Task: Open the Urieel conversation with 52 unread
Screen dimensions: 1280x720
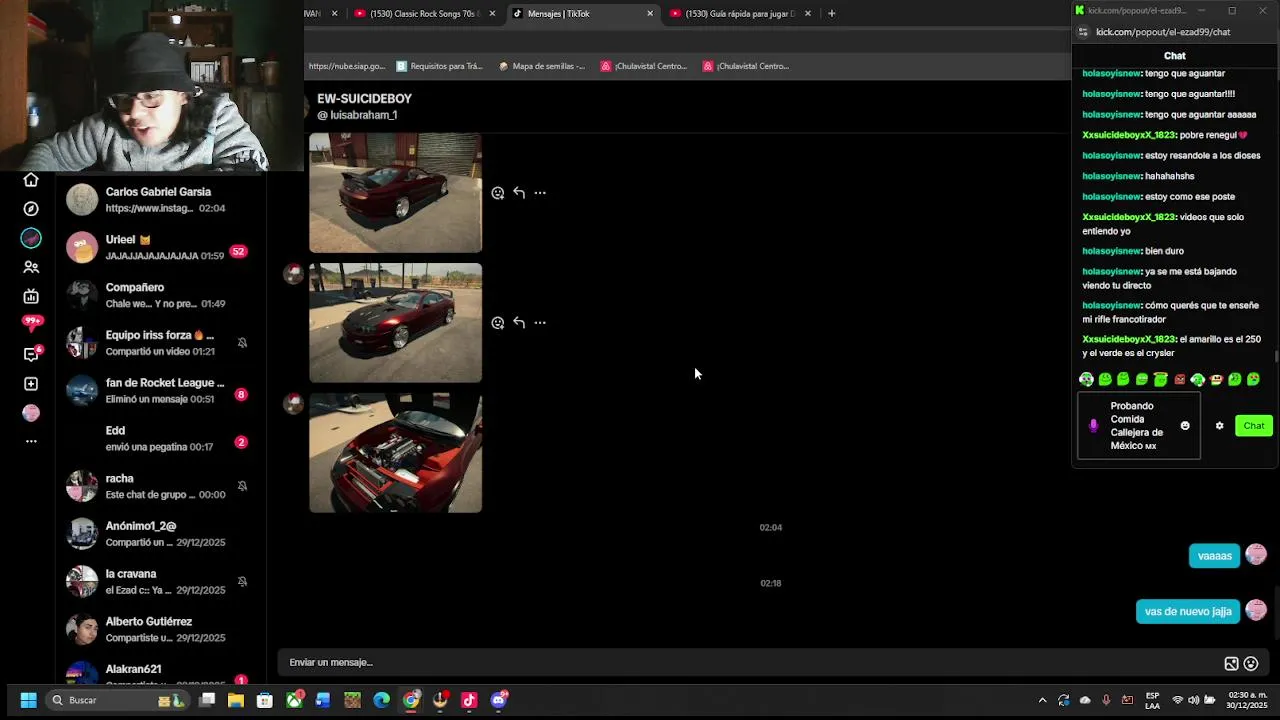Action: [160, 247]
